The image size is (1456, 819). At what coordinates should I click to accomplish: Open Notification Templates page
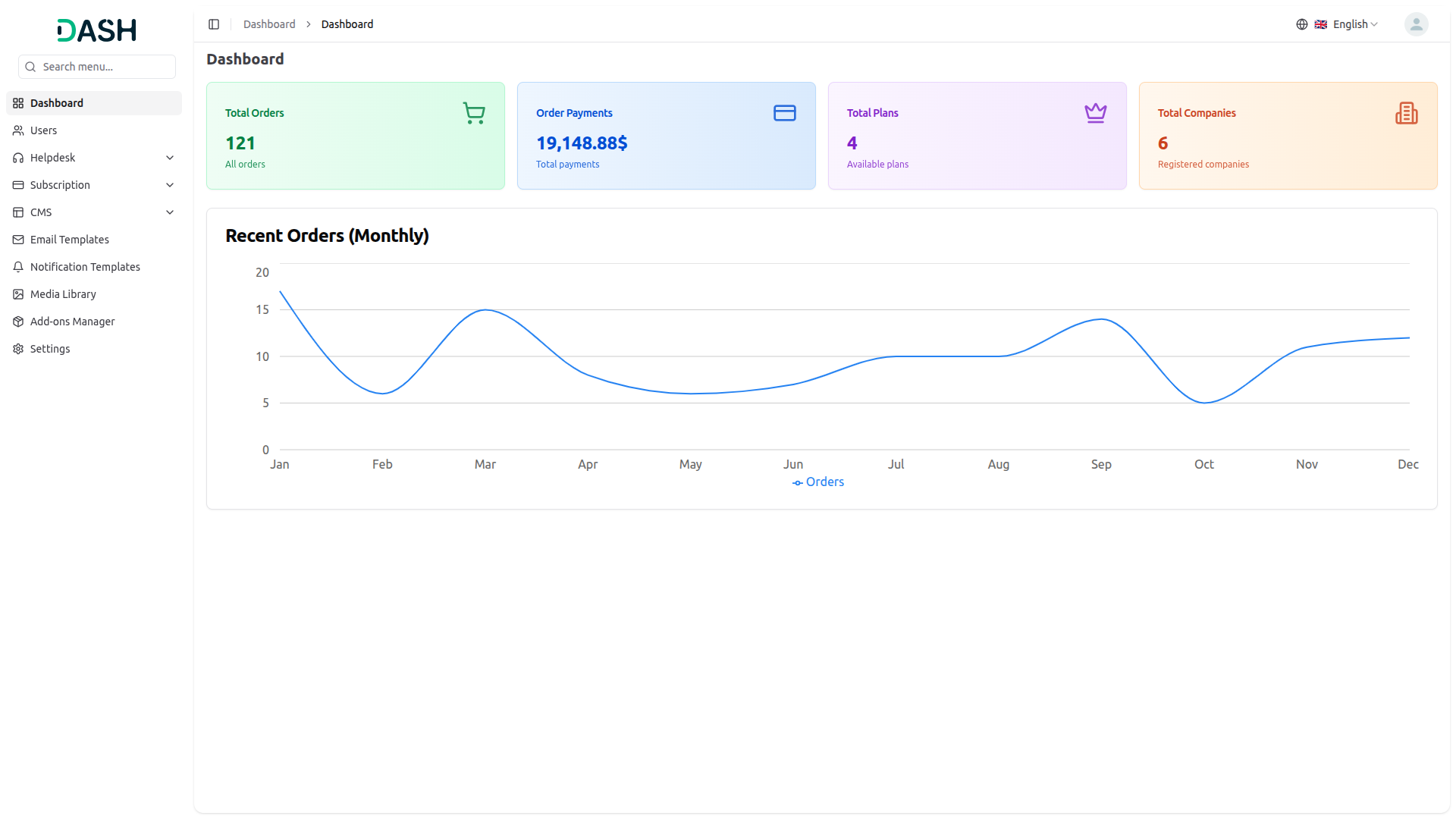click(85, 267)
